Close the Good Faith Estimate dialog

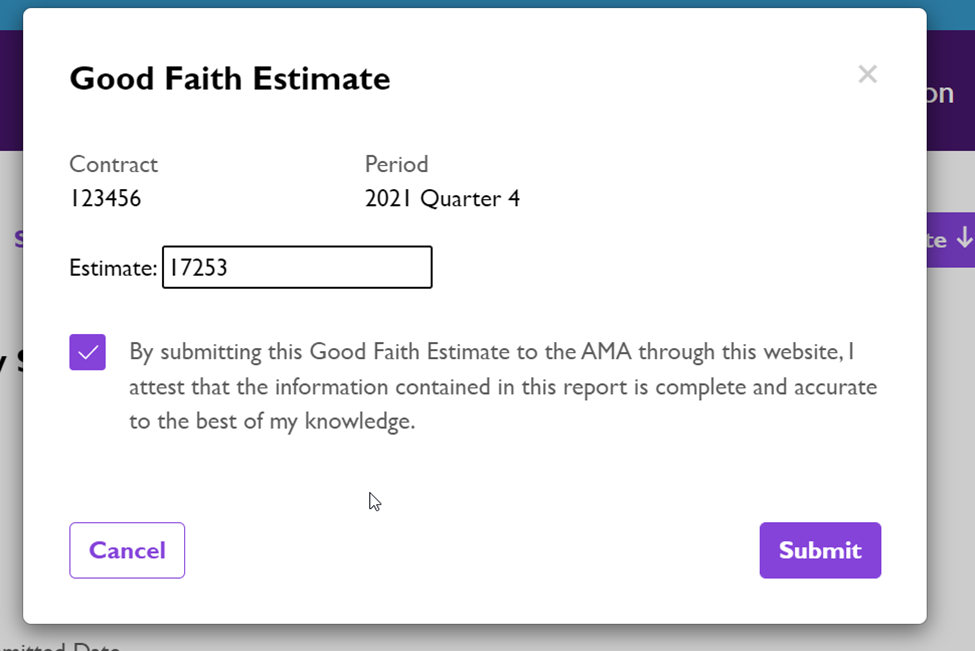point(867,75)
